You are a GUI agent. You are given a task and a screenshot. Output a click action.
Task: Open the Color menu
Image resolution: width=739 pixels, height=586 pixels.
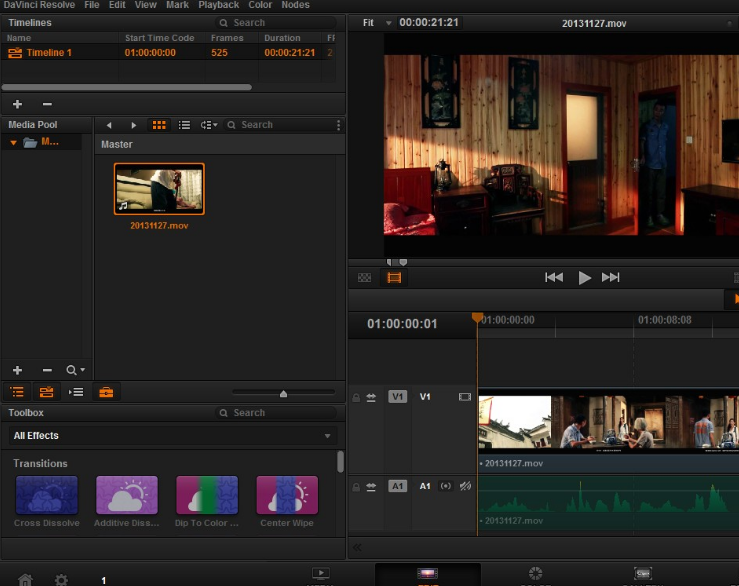pyautogui.click(x=260, y=5)
